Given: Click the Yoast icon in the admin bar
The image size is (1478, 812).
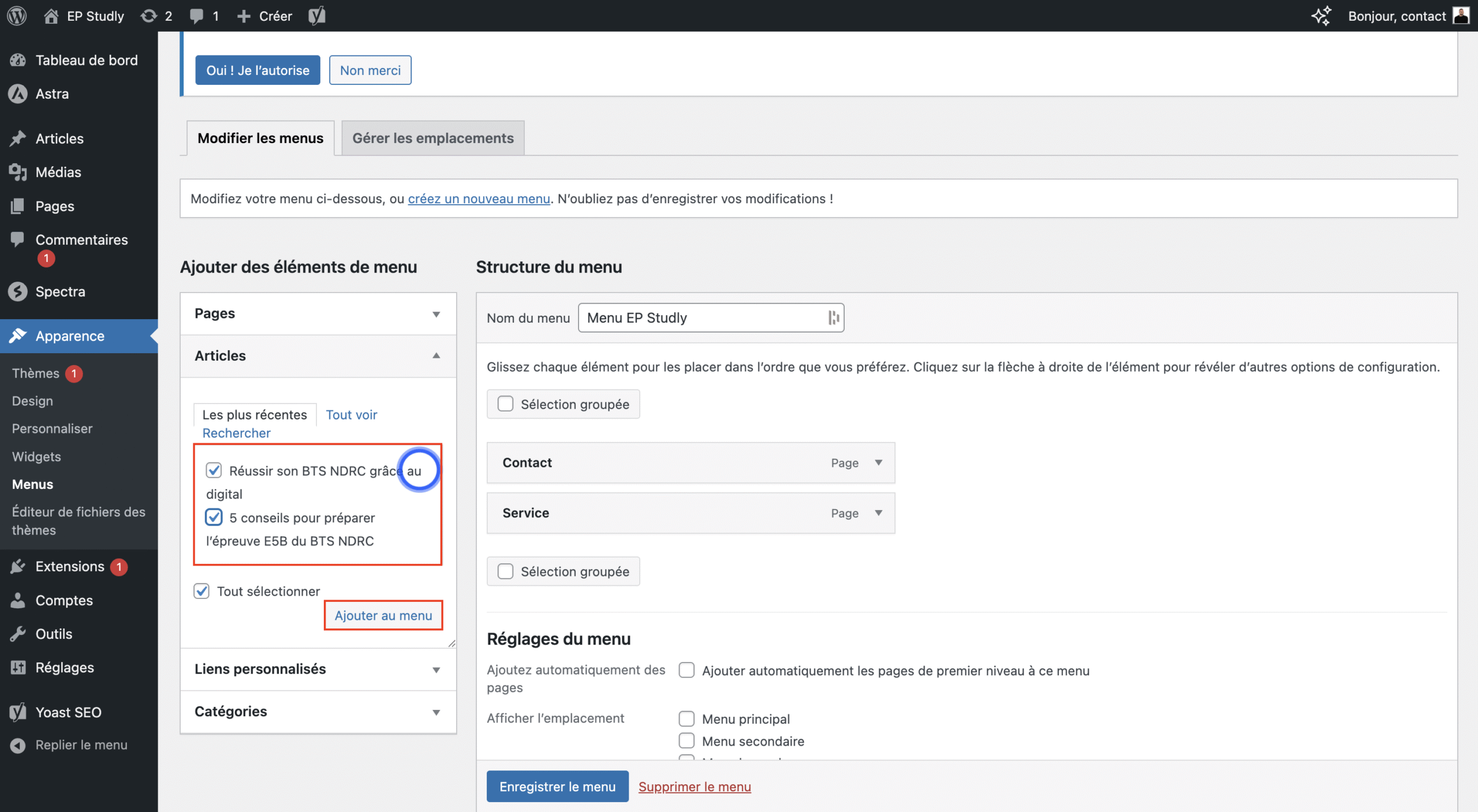Looking at the screenshot, I should [x=316, y=16].
